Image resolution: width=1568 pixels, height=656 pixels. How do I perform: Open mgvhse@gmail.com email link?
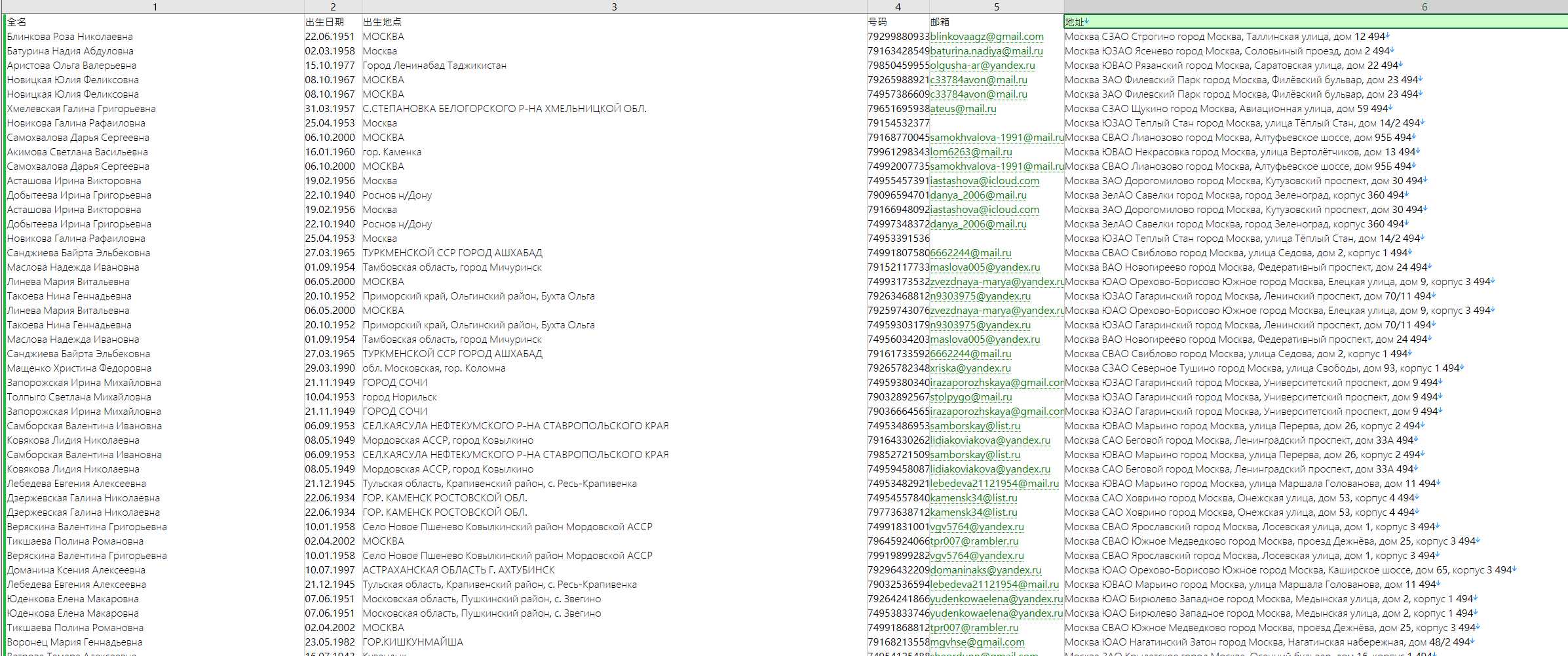977,642
